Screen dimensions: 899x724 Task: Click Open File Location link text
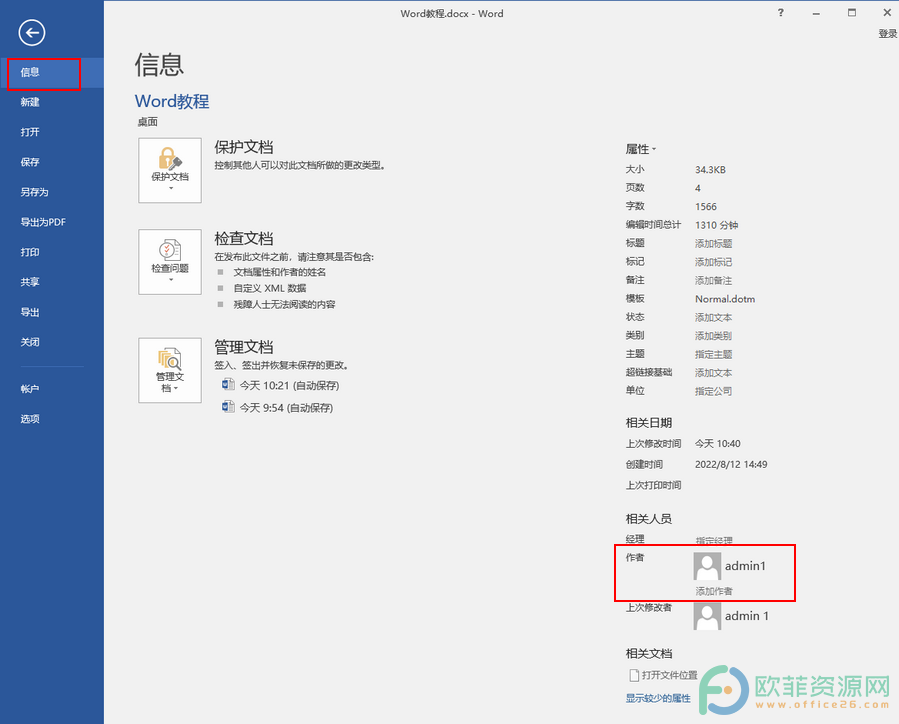[669, 675]
